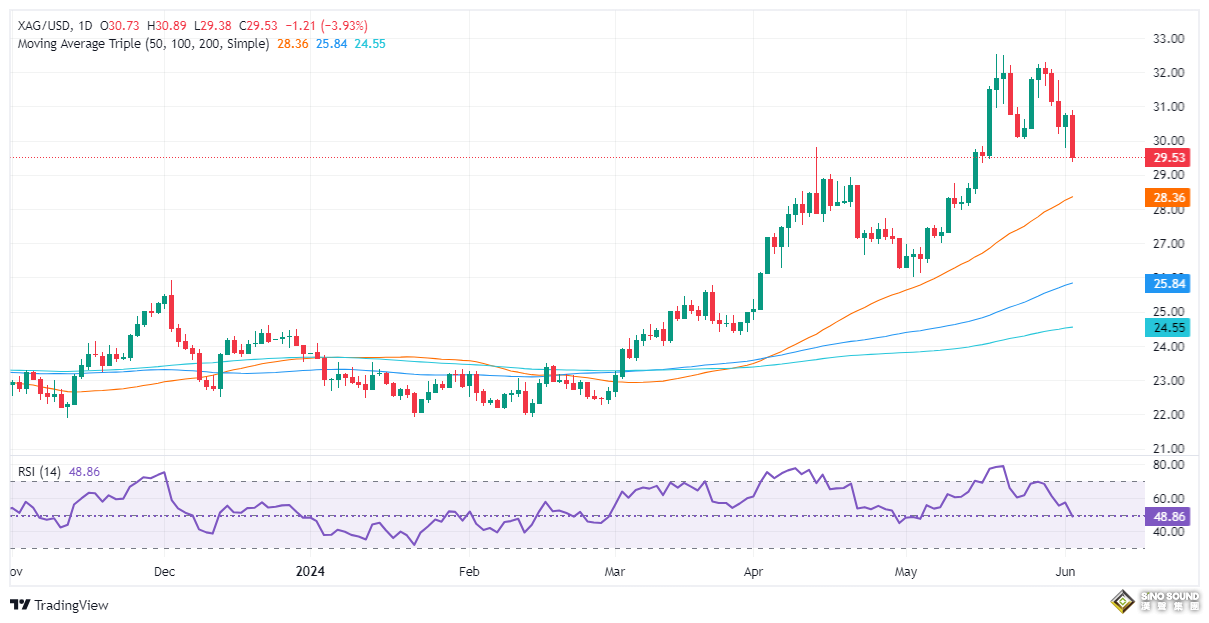Click the orange 28.36 legend value
The height and width of the screenshot is (623, 1209).
click(x=291, y=44)
